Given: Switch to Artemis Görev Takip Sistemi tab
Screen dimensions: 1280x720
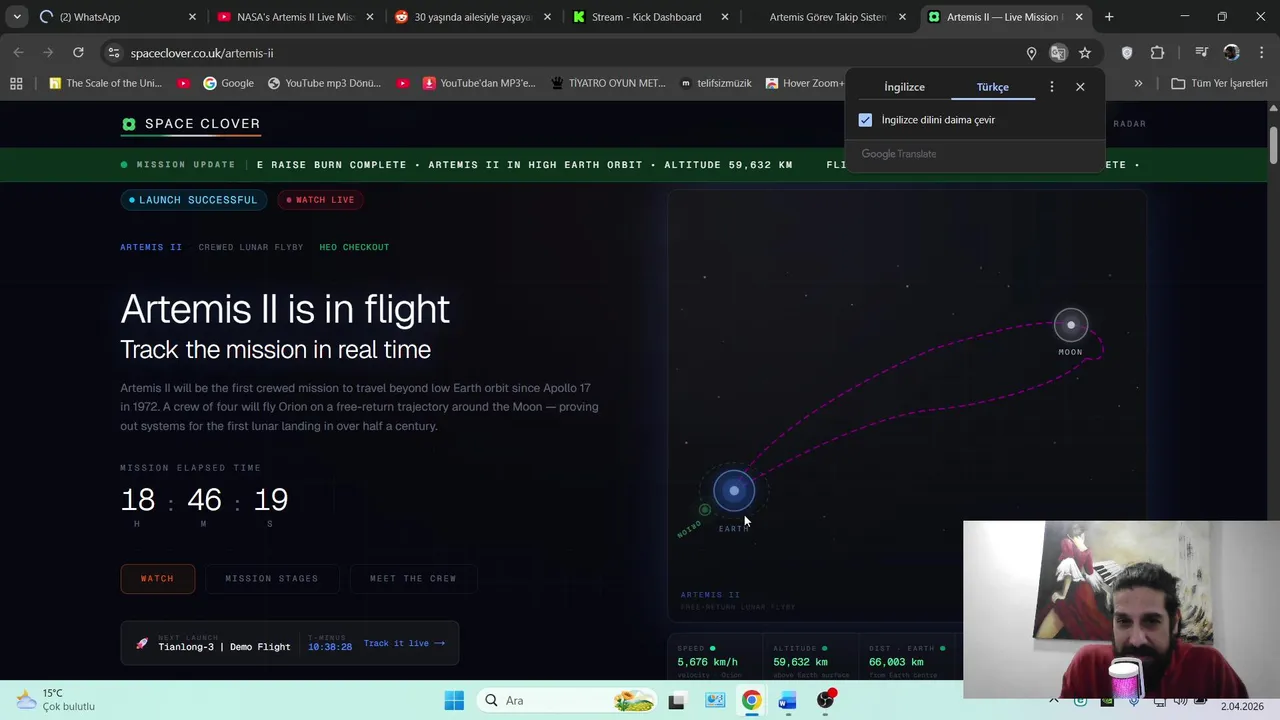Looking at the screenshot, I should [827, 17].
